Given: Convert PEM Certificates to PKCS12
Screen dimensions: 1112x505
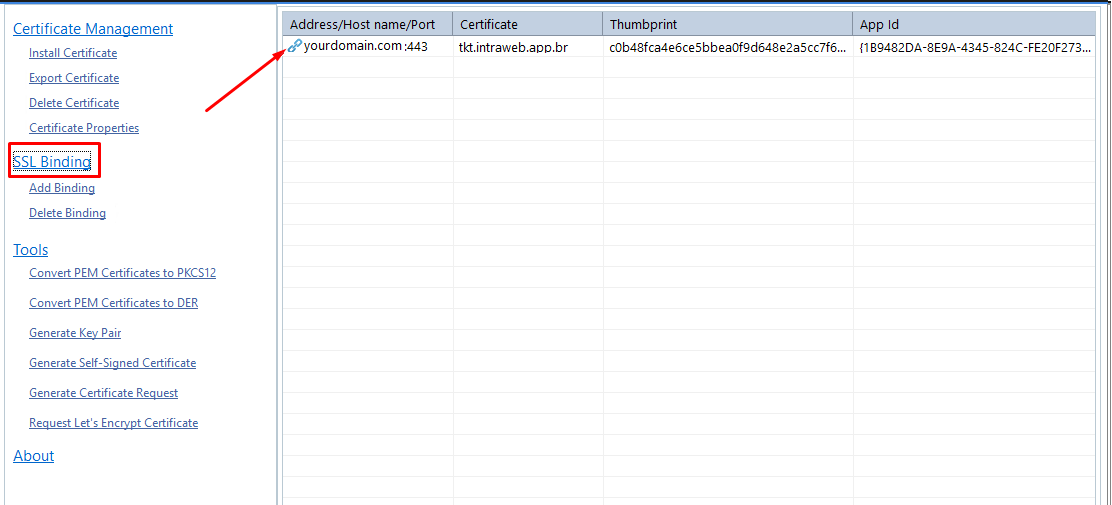Looking at the screenshot, I should [x=122, y=273].
